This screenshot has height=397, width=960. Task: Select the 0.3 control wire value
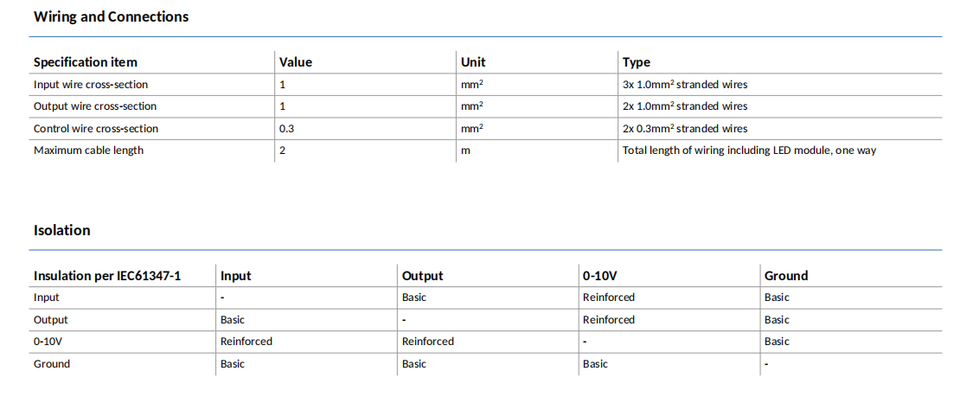pyautogui.click(x=287, y=129)
